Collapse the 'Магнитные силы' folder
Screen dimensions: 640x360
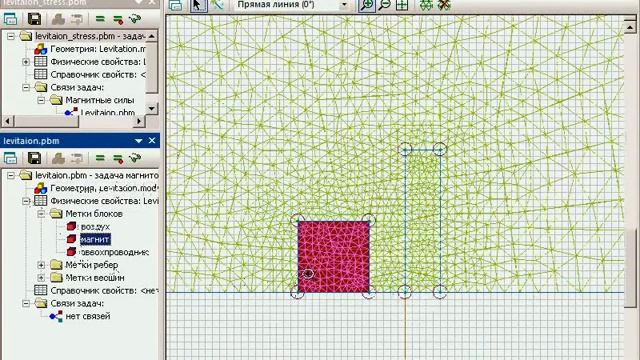[41, 100]
